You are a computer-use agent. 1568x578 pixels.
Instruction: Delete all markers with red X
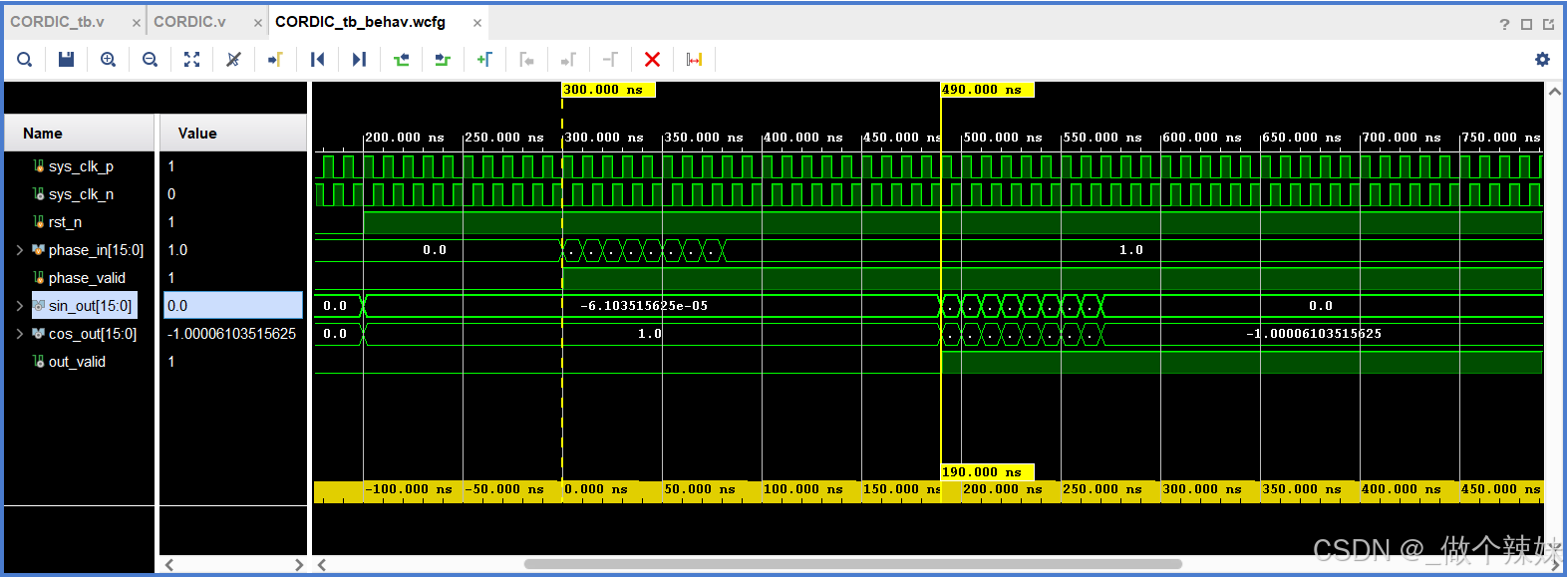(652, 60)
